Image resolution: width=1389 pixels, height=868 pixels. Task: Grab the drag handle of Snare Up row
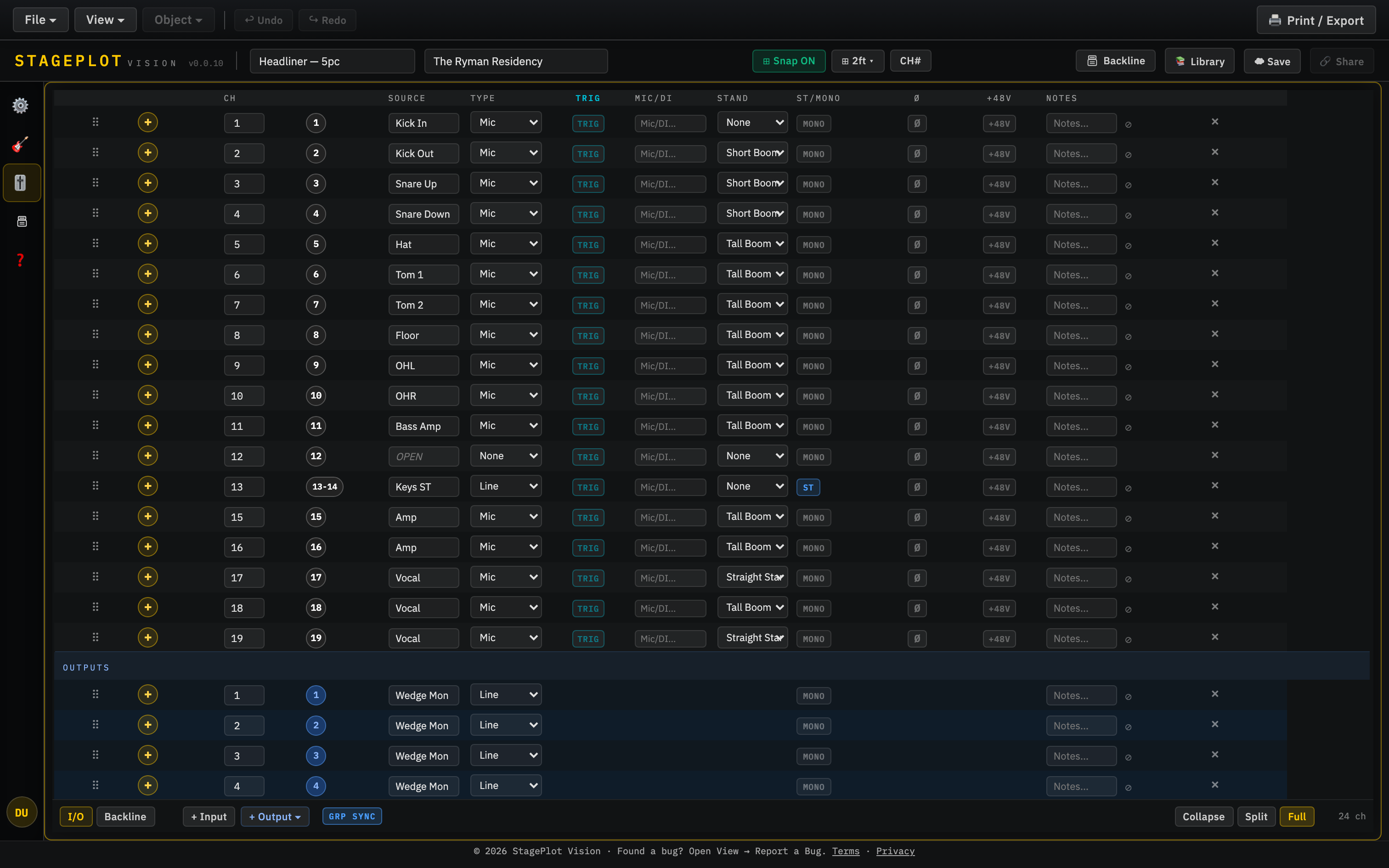(x=95, y=183)
